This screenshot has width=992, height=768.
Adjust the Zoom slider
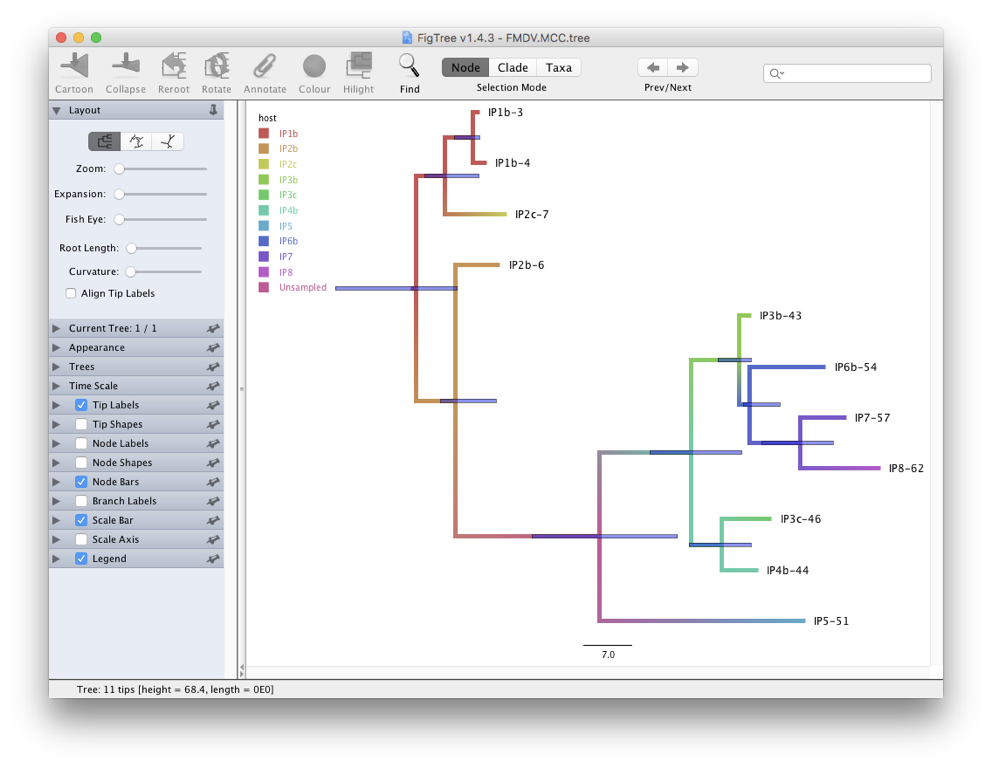(x=119, y=169)
